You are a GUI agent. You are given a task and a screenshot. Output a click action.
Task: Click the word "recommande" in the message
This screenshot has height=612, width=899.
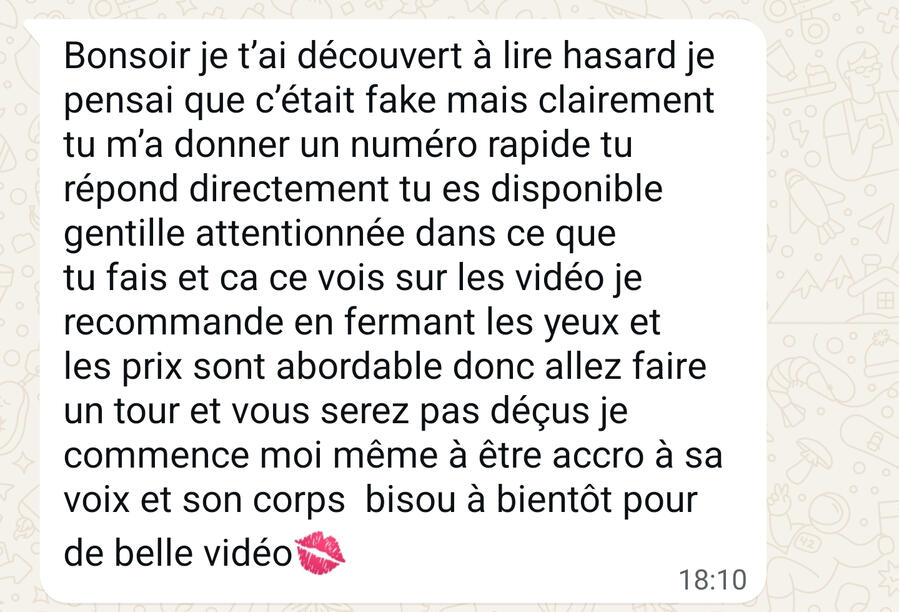click(174, 322)
